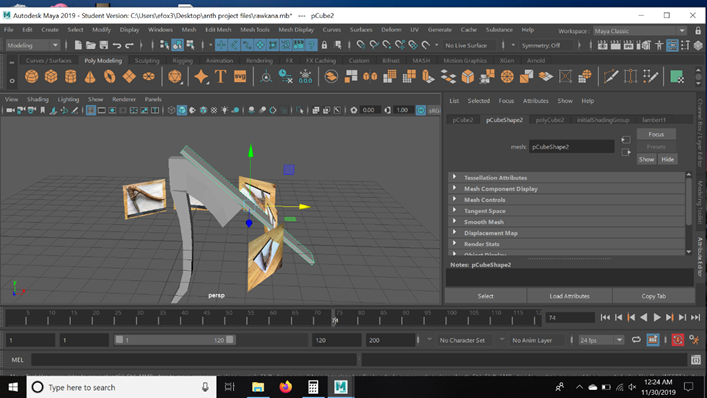Click the super shape star icon
707x398 pixels.
[x=201, y=77]
